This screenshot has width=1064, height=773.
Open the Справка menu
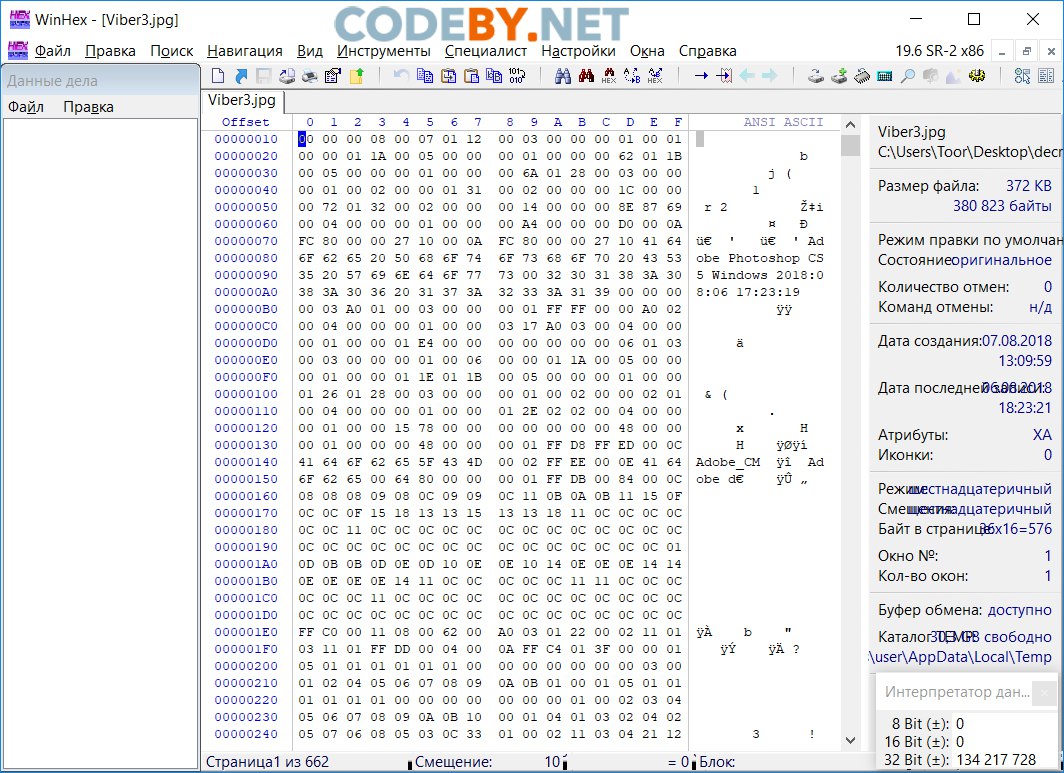(x=707, y=51)
